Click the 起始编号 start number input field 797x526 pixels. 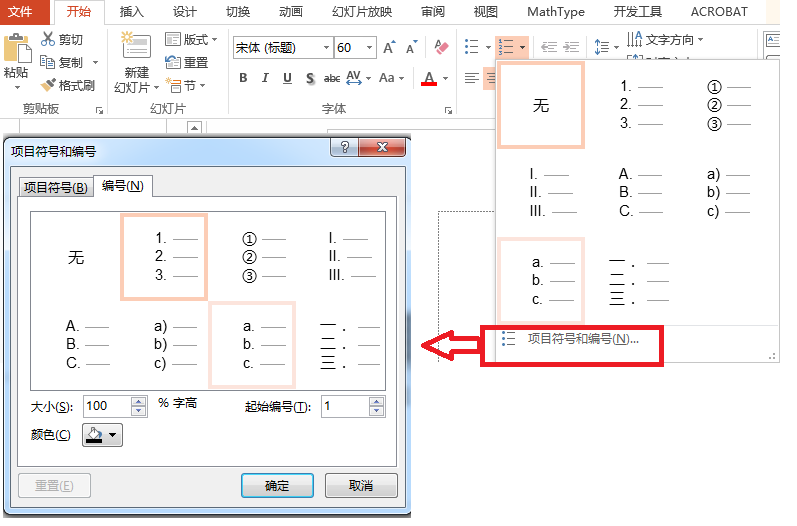(344, 407)
